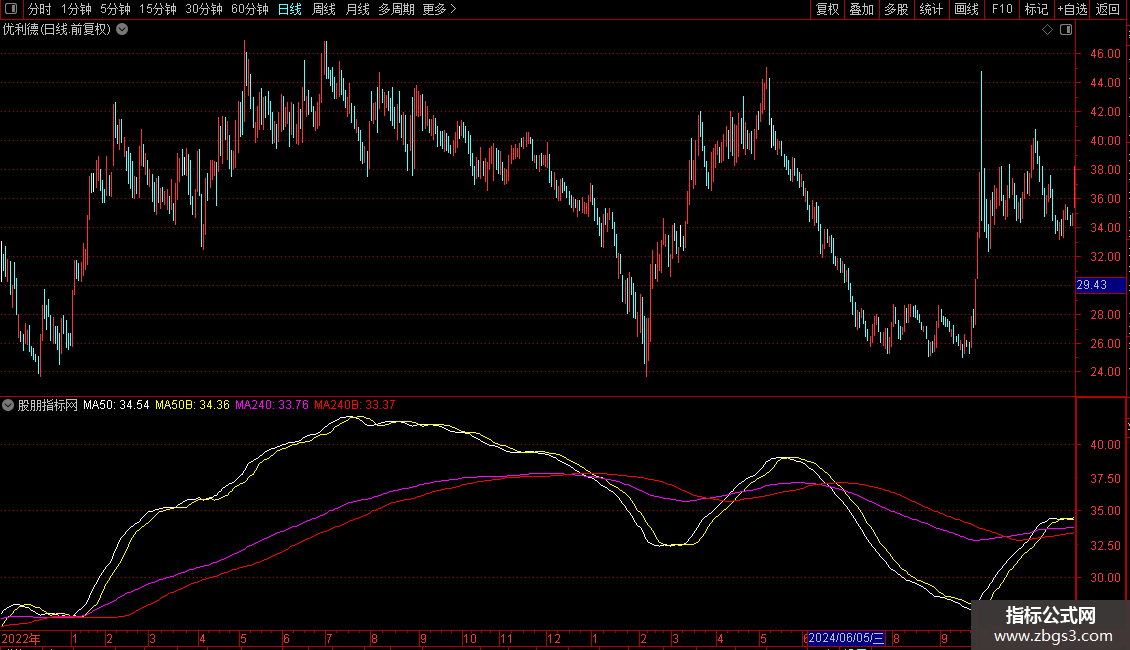Switch to the 分时 intraday view
The image size is (1130, 650).
(39, 9)
